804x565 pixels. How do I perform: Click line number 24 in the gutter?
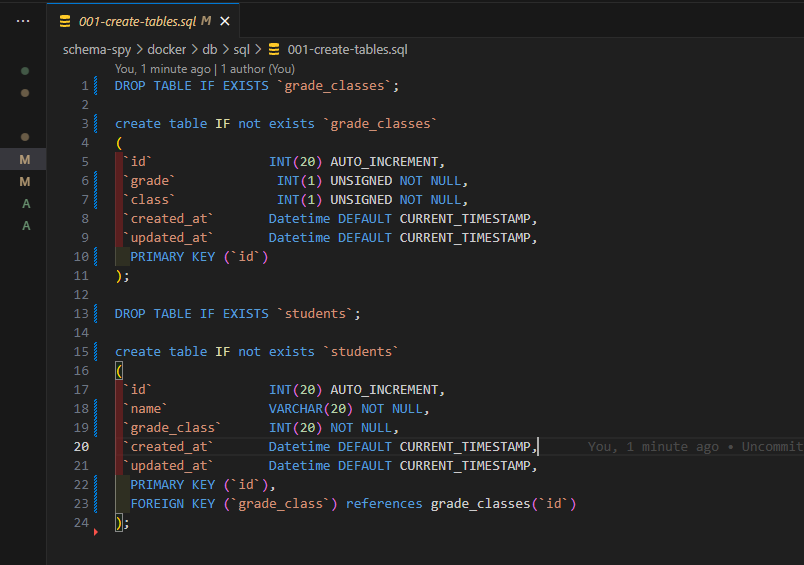pos(81,522)
